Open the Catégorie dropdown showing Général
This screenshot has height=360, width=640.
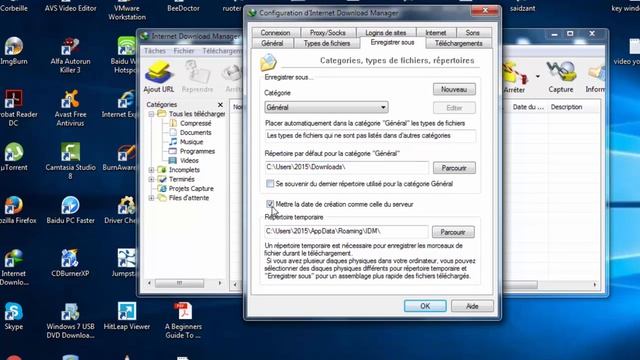click(x=326, y=107)
